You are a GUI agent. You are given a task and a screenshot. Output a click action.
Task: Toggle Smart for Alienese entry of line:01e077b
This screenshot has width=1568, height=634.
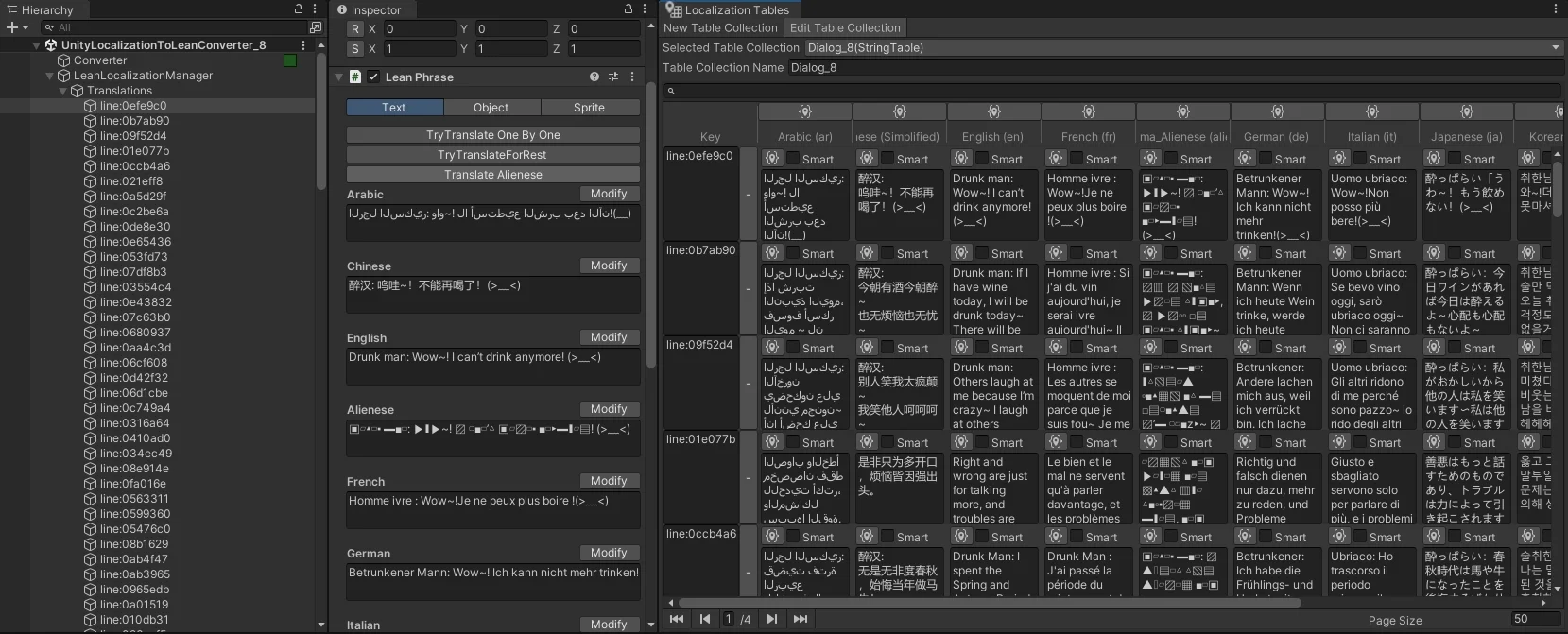click(x=1171, y=442)
